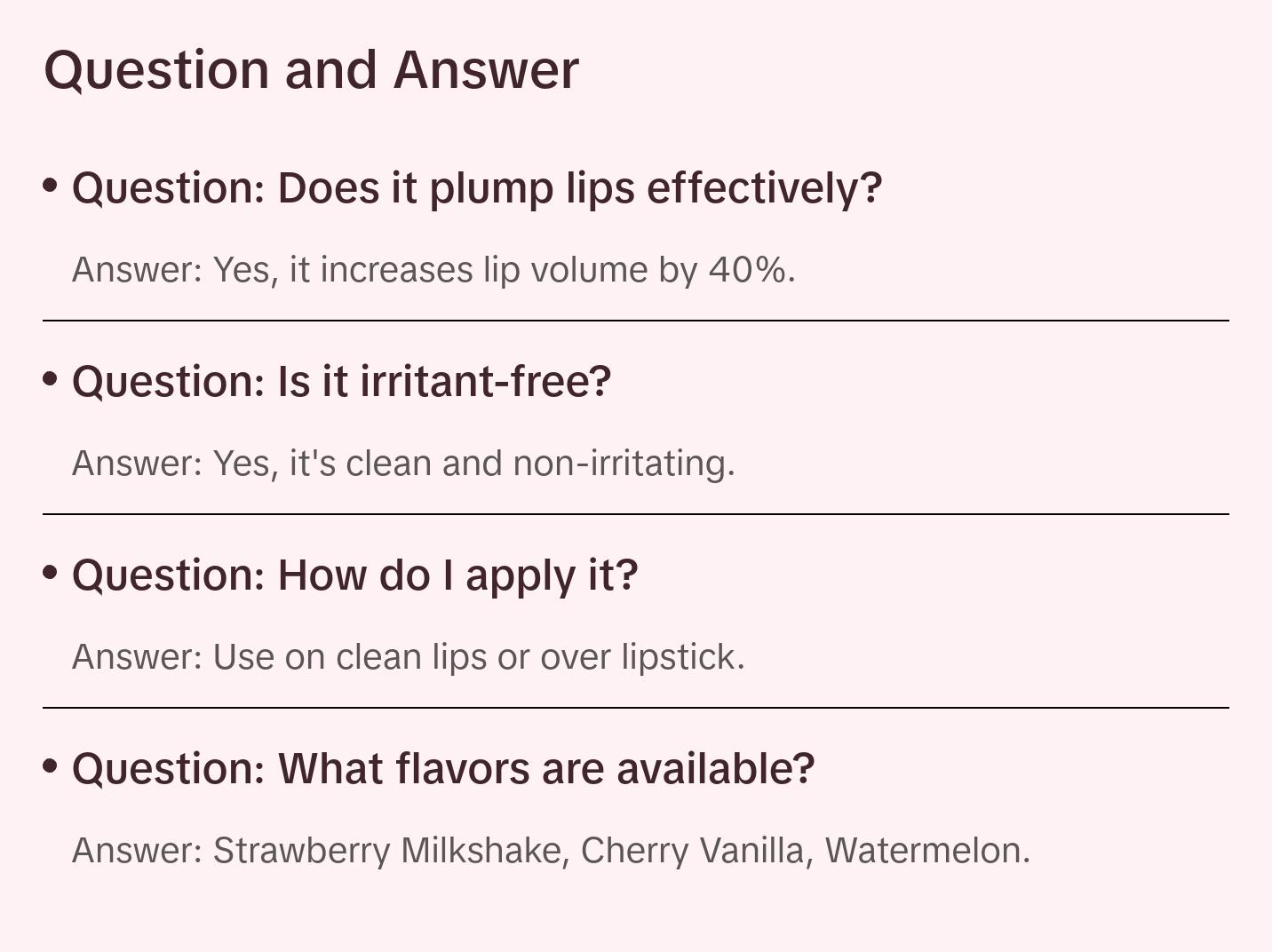Click the divider below the irritant-free answer
1272x952 pixels.
(x=636, y=514)
